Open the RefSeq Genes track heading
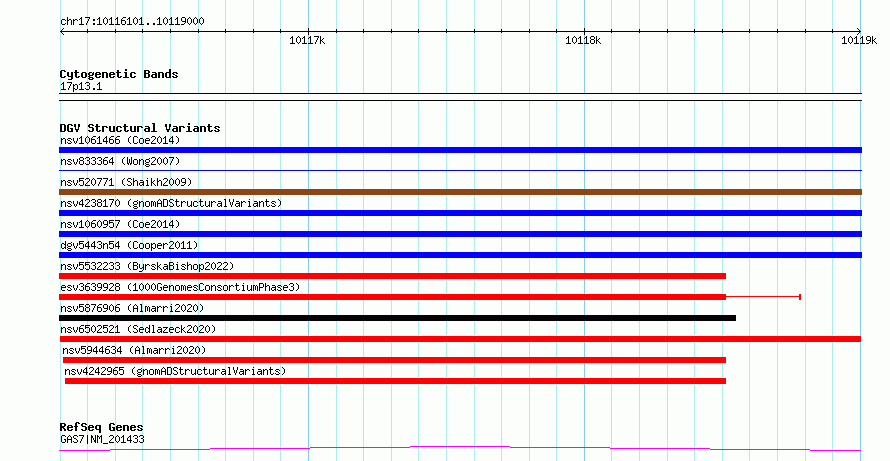The height and width of the screenshot is (461, 890). (101, 427)
